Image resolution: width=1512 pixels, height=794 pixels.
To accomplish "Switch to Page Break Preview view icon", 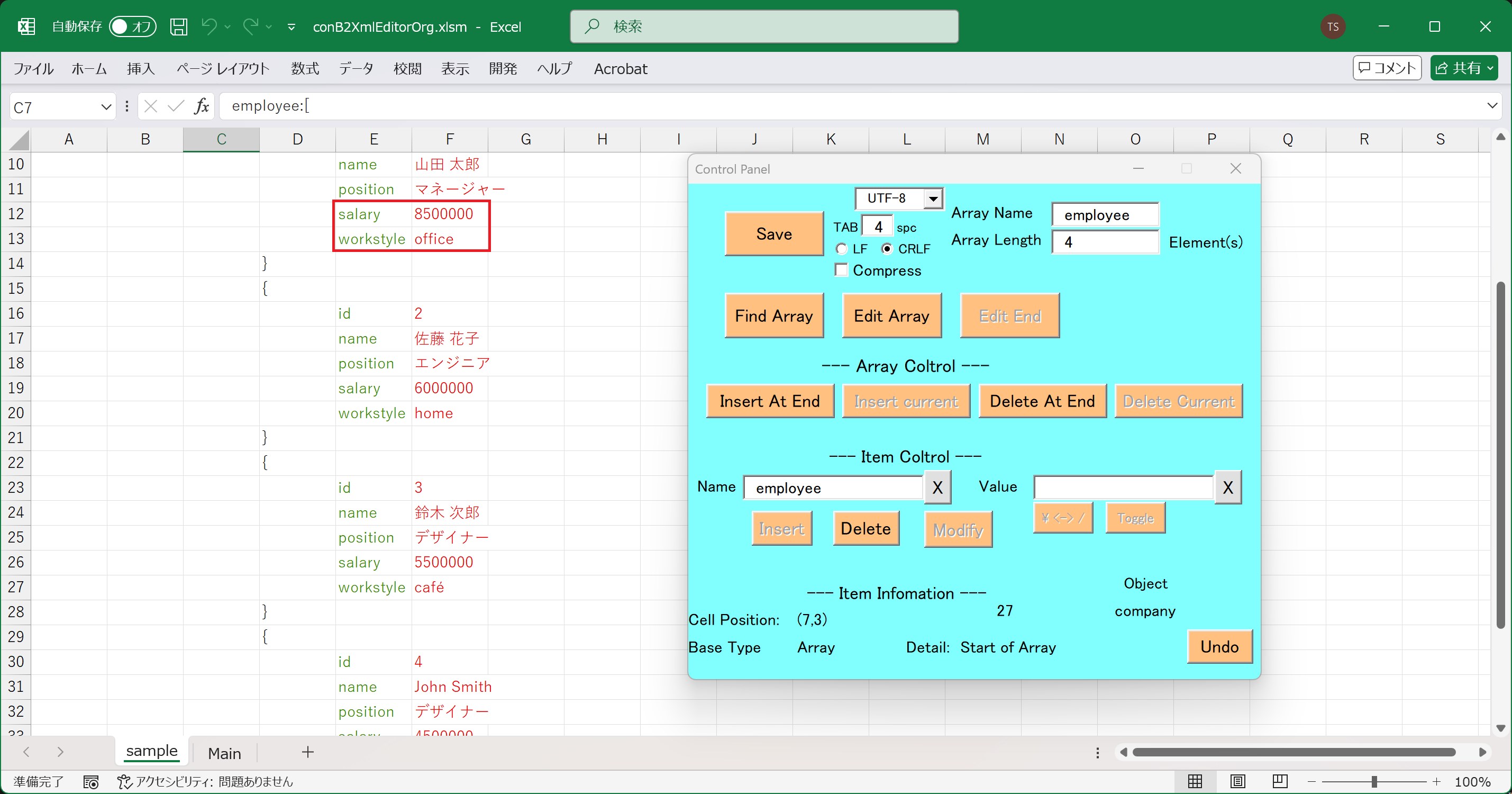I will [1280, 781].
